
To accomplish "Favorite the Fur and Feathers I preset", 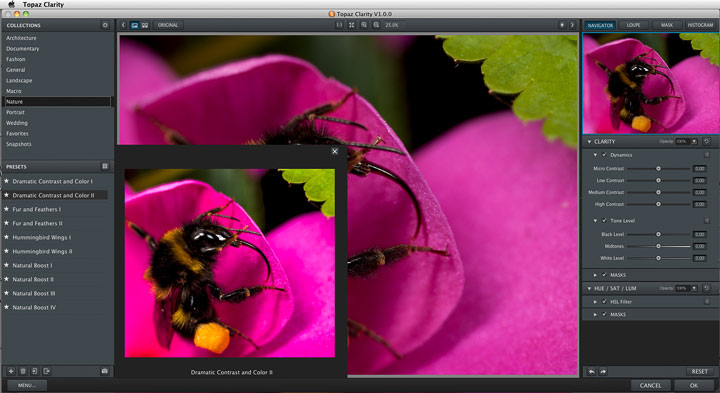I will pos(6,209).
